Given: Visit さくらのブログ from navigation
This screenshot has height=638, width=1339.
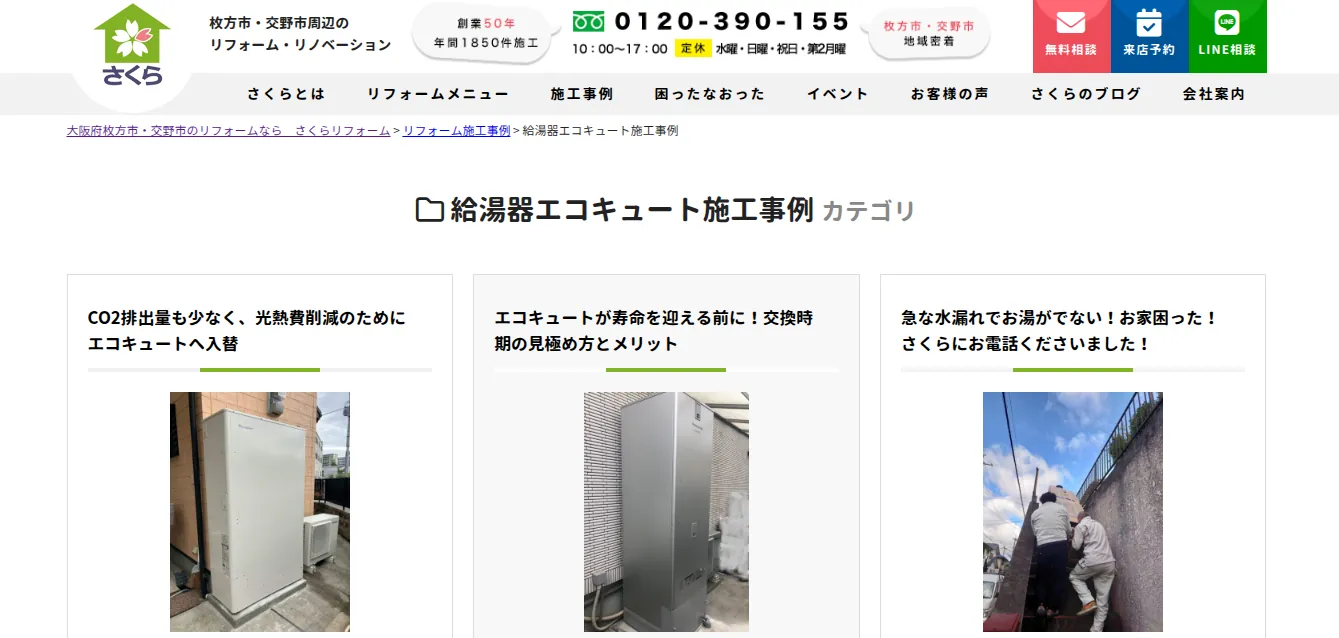Looking at the screenshot, I should [1085, 94].
